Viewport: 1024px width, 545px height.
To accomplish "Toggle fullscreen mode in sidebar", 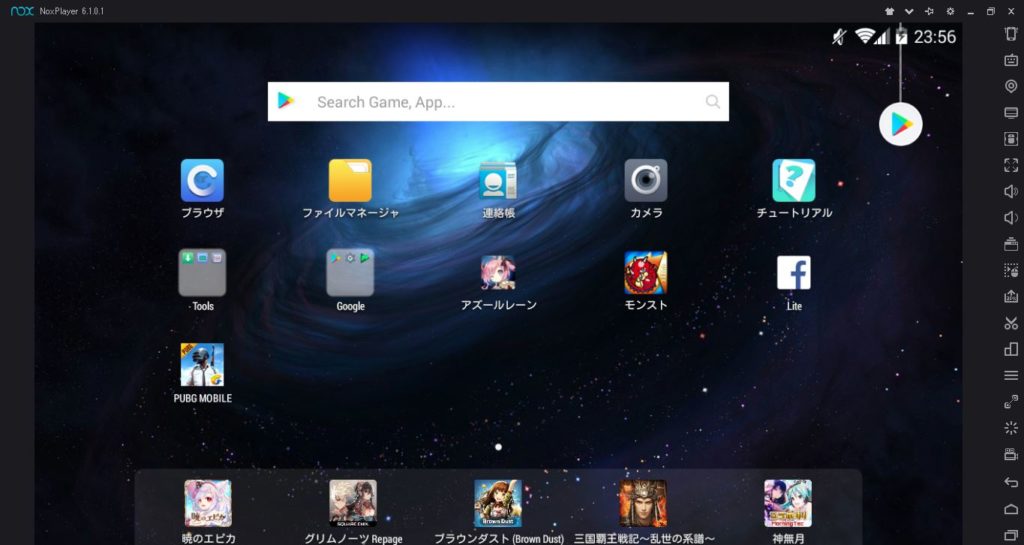I will [1011, 165].
